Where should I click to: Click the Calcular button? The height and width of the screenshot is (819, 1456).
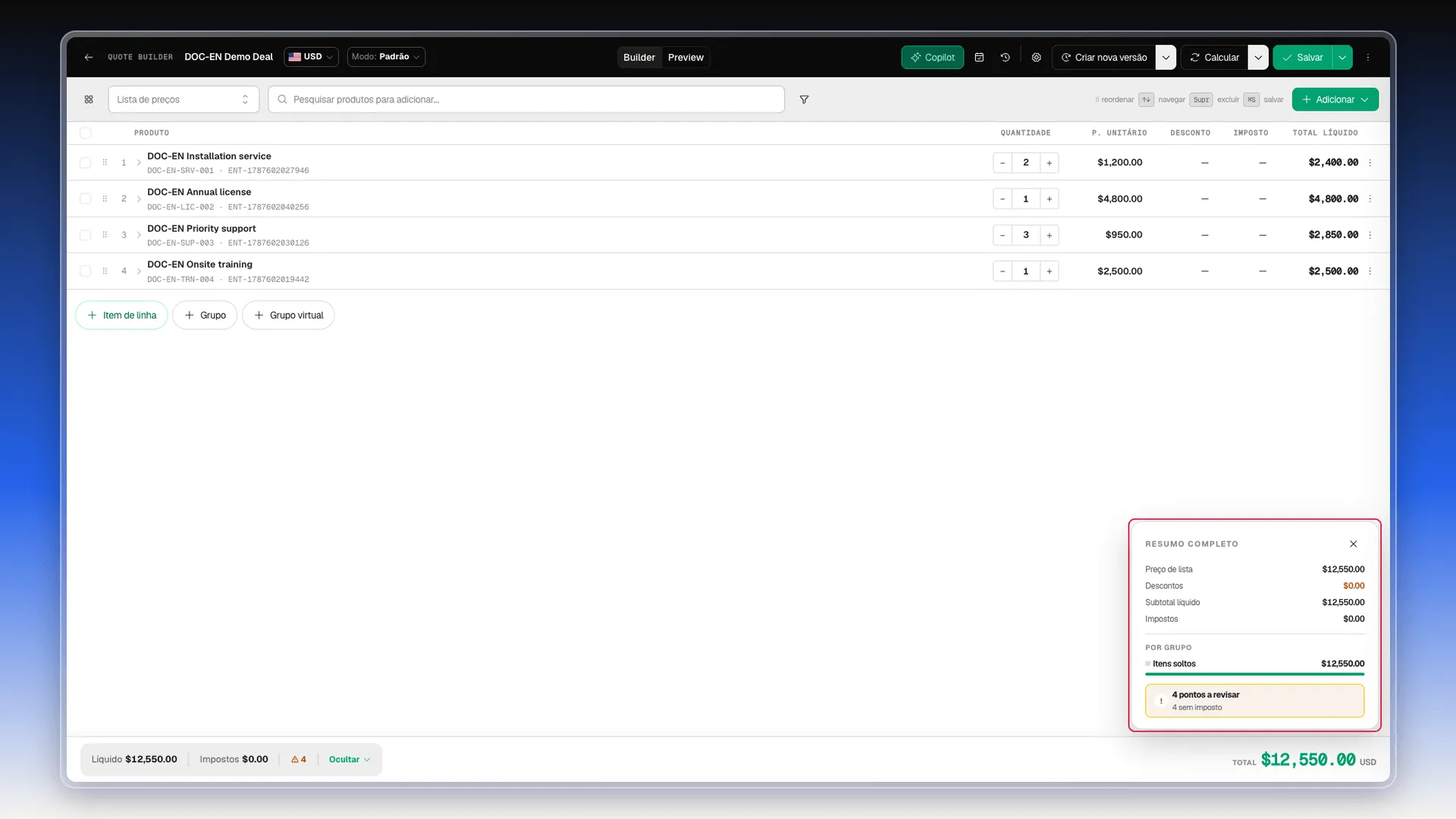[1215, 58]
